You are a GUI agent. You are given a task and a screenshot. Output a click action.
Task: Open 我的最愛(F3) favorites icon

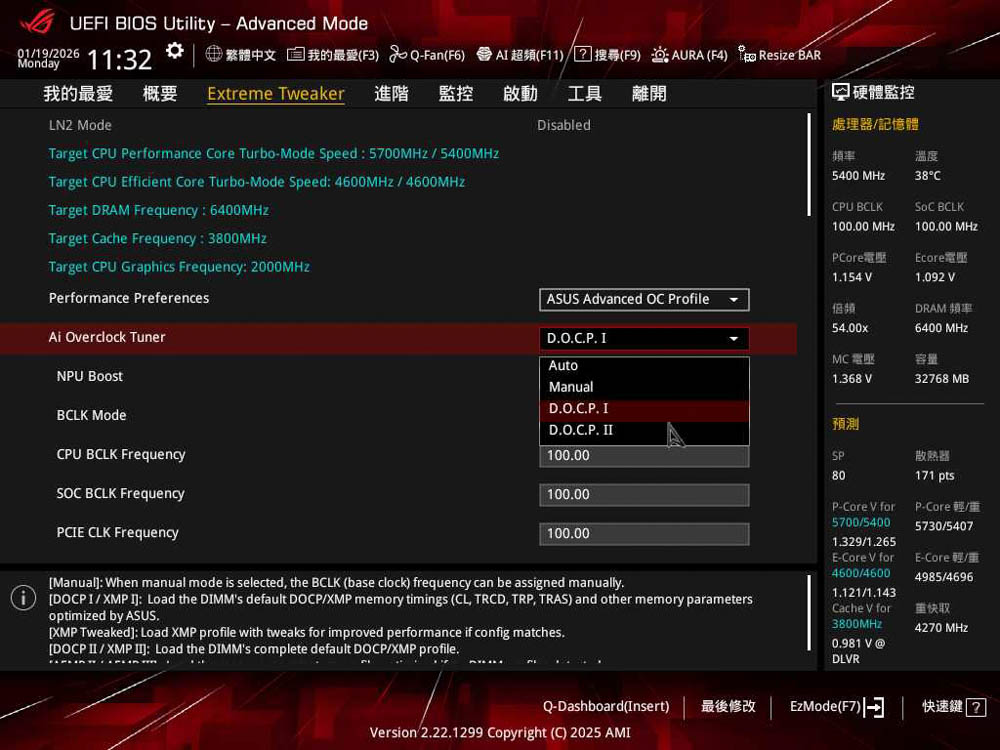(295, 54)
